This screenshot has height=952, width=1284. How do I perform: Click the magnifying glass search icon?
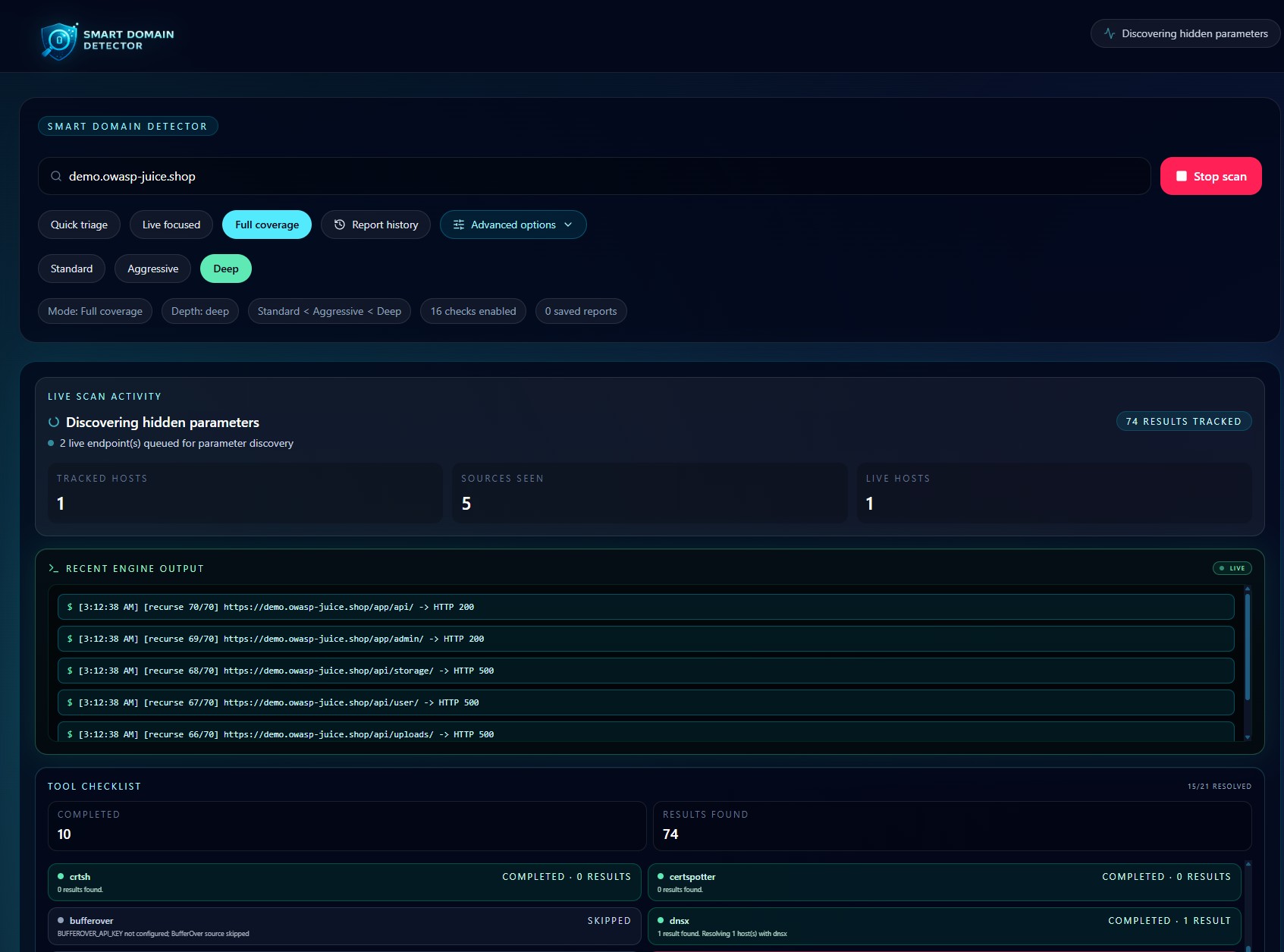(56, 175)
